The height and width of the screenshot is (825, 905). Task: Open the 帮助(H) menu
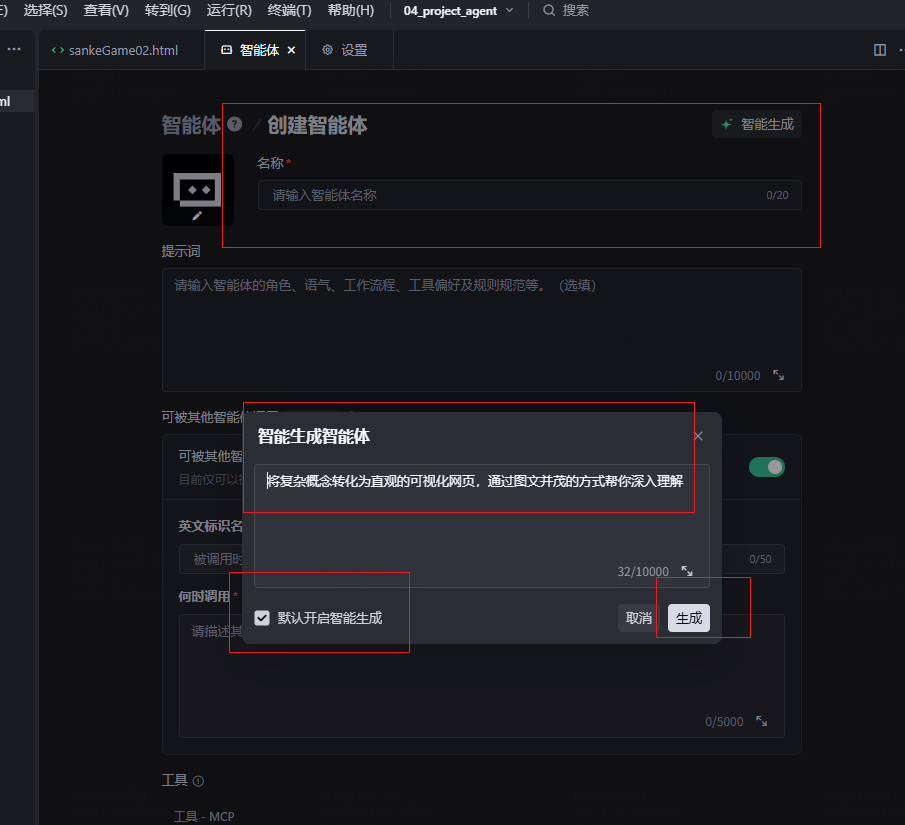[x=350, y=10]
